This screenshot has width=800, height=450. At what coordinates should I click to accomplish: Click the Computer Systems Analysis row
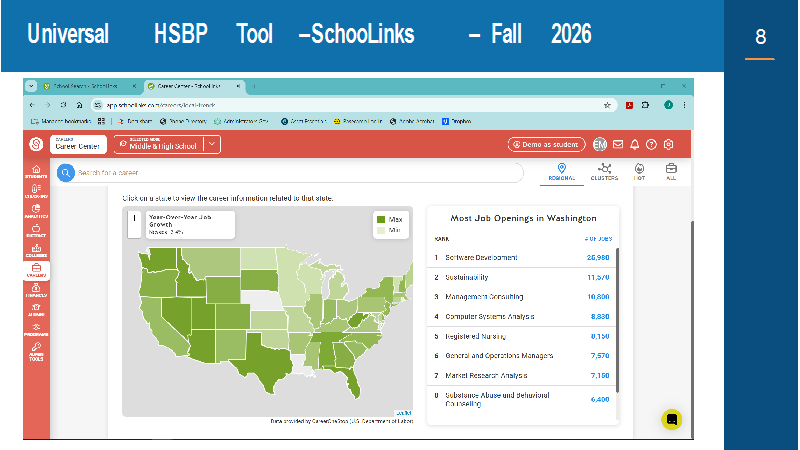click(x=521, y=317)
